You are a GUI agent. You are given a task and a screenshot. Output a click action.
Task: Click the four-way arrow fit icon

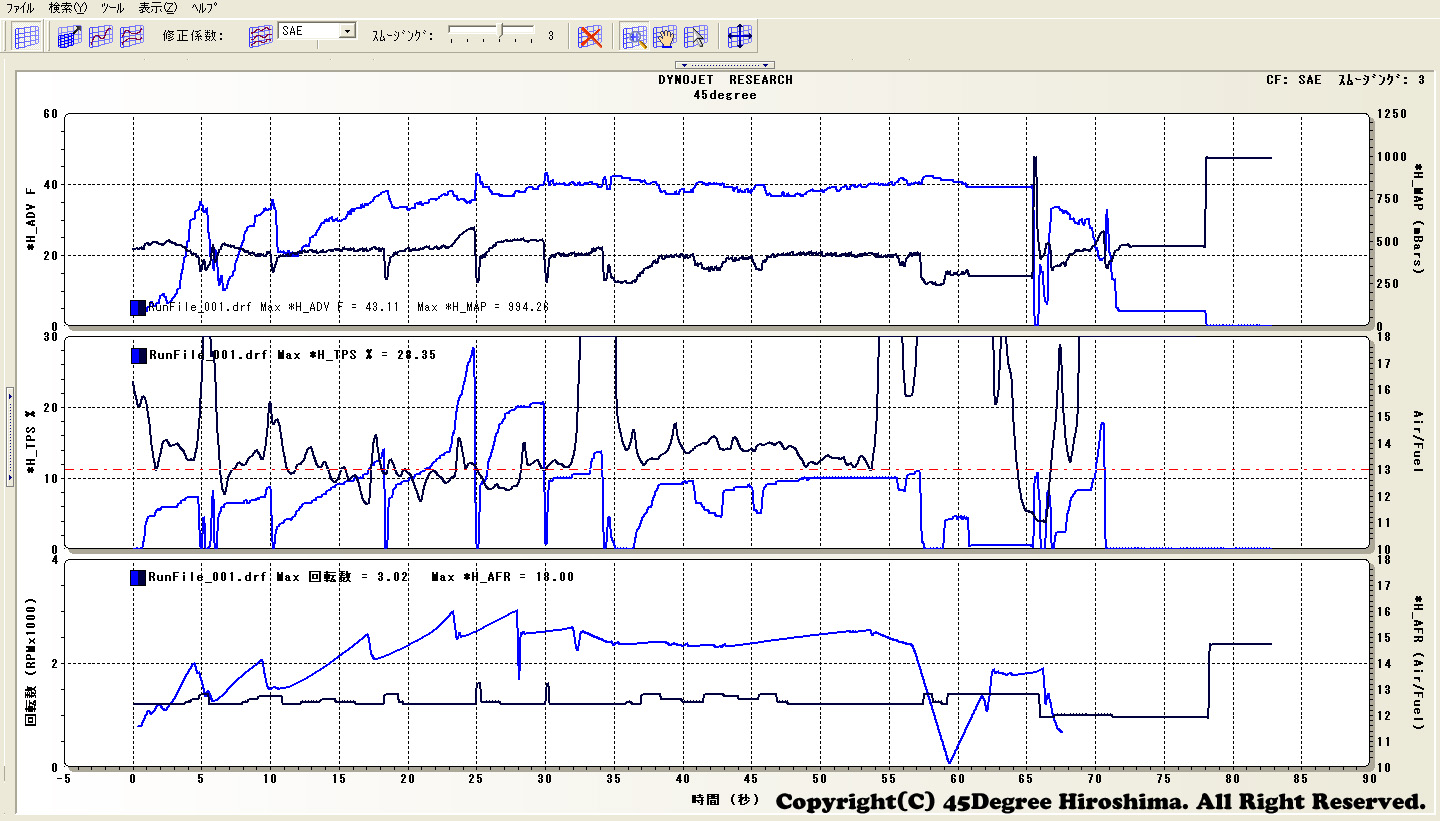tap(740, 37)
